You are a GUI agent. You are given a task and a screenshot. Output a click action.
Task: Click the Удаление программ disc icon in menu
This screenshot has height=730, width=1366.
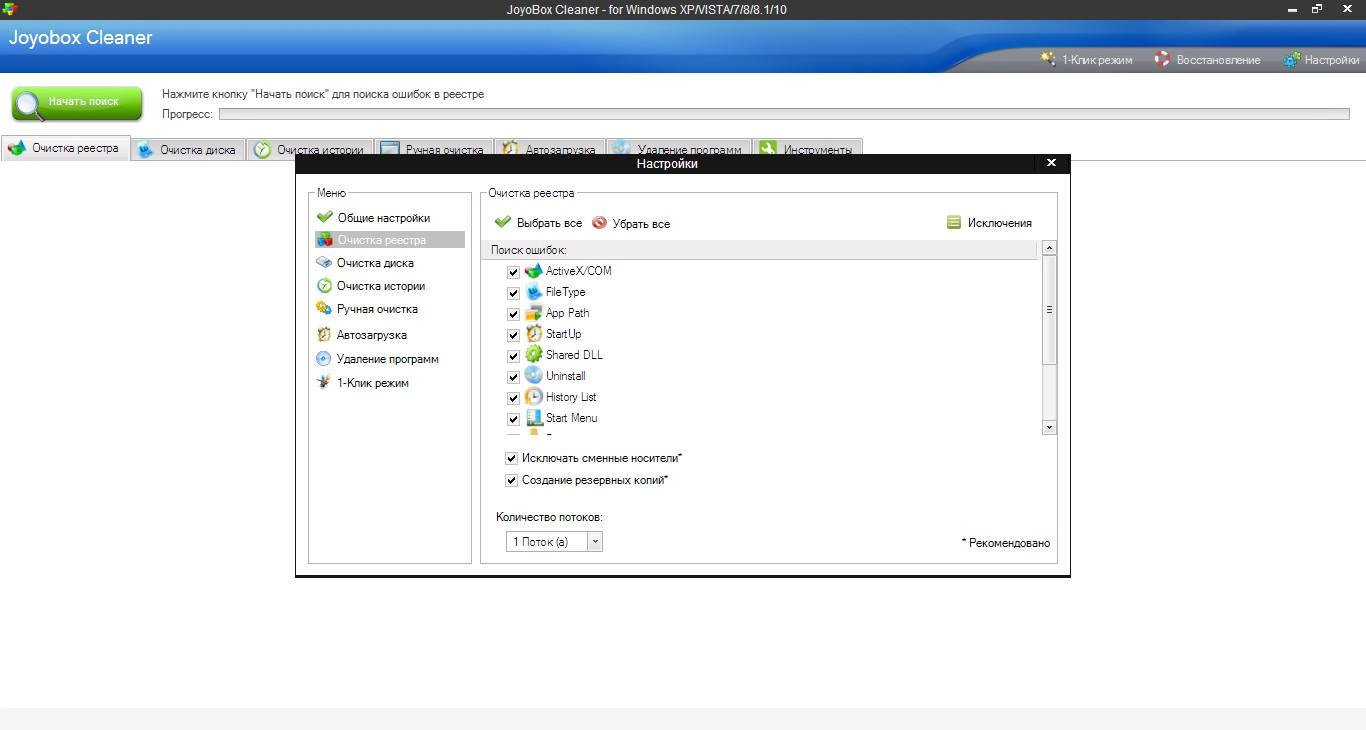pyautogui.click(x=324, y=359)
